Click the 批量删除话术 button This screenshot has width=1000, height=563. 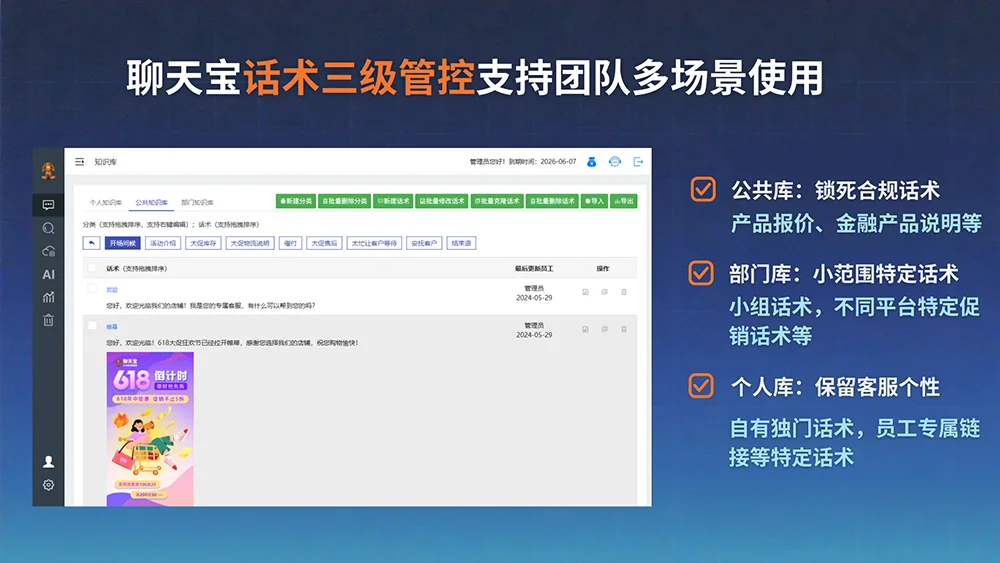click(552, 201)
